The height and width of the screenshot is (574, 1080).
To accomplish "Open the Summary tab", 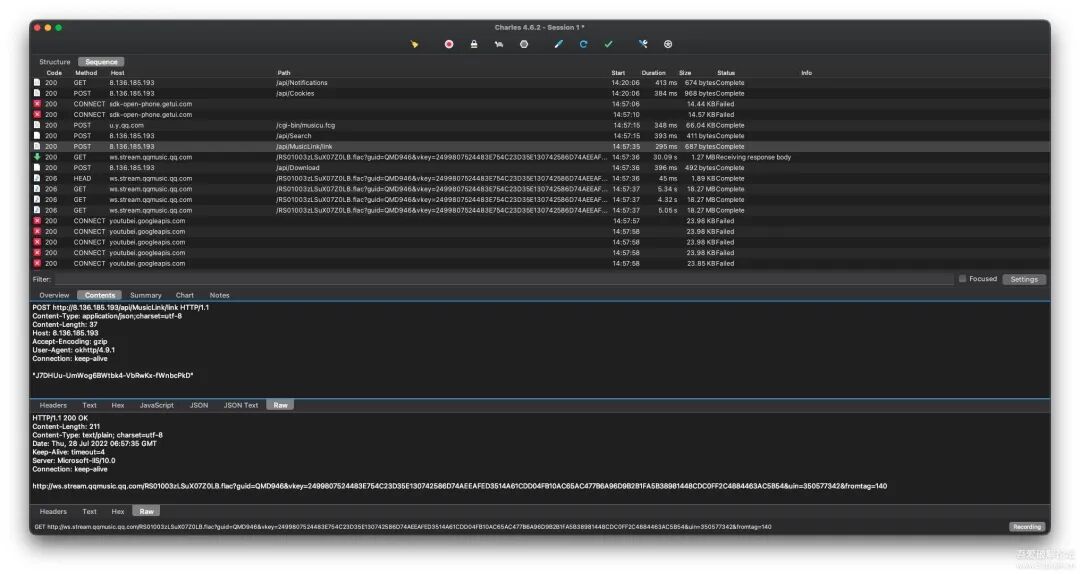I will 145,295.
